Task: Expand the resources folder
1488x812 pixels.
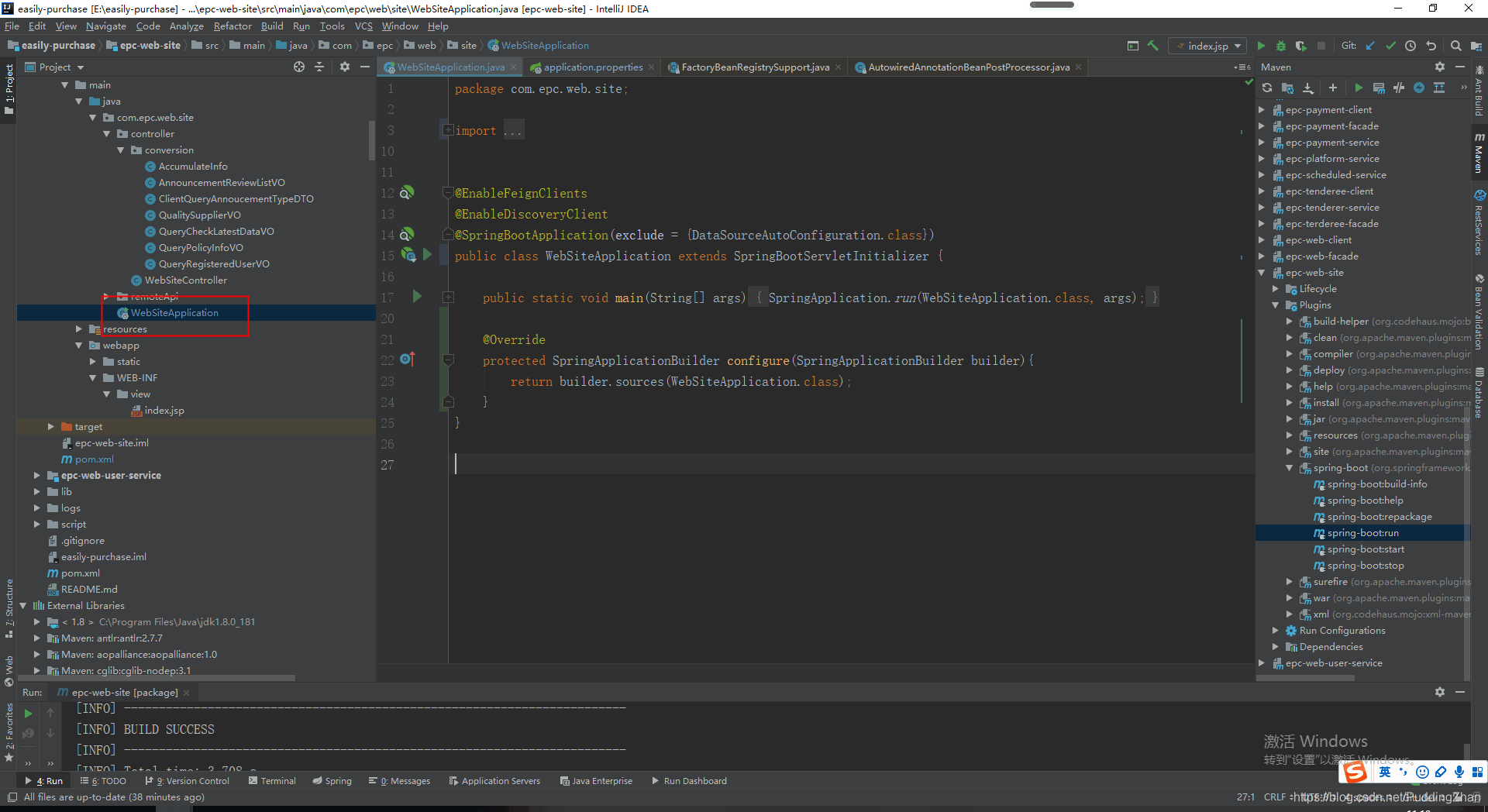Action: tap(79, 329)
